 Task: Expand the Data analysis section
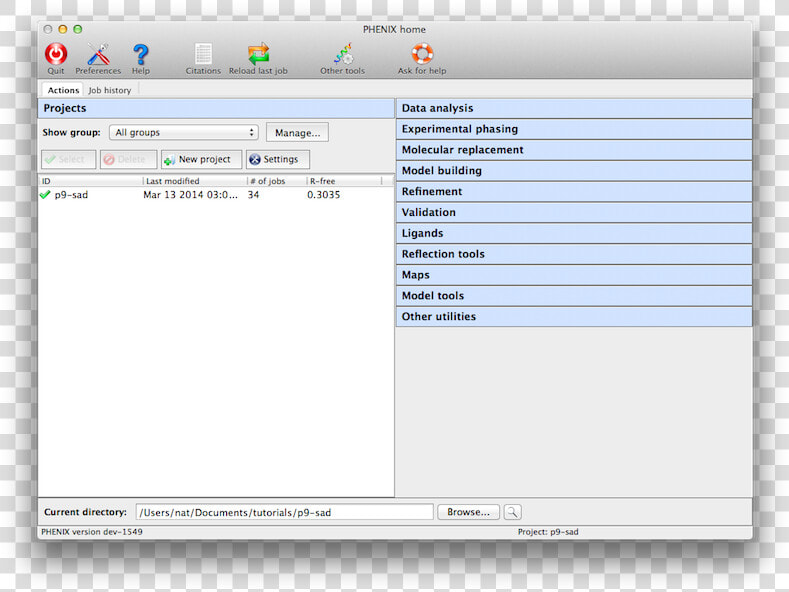point(574,108)
